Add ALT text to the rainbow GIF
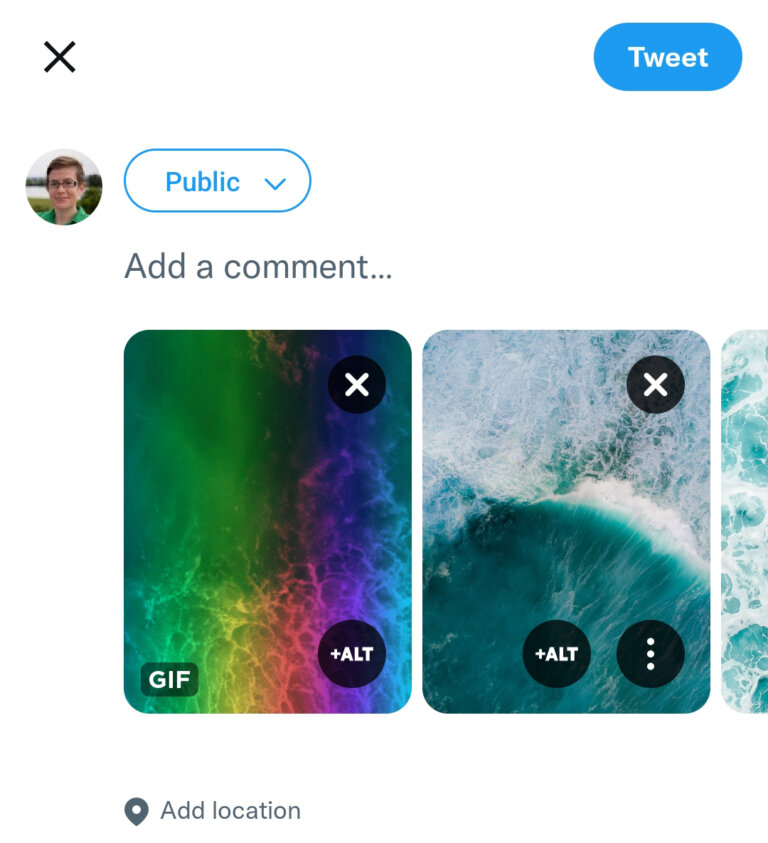 coord(351,654)
